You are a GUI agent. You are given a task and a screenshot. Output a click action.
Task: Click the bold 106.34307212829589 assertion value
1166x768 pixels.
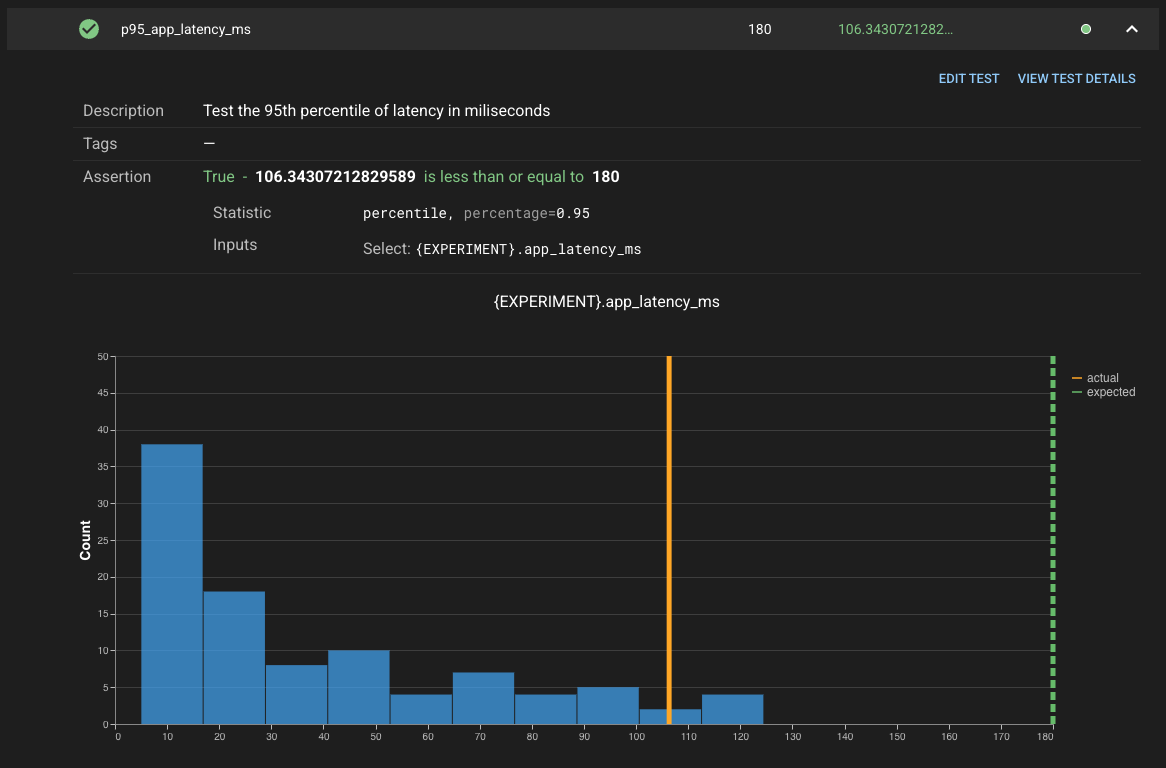[335, 177]
